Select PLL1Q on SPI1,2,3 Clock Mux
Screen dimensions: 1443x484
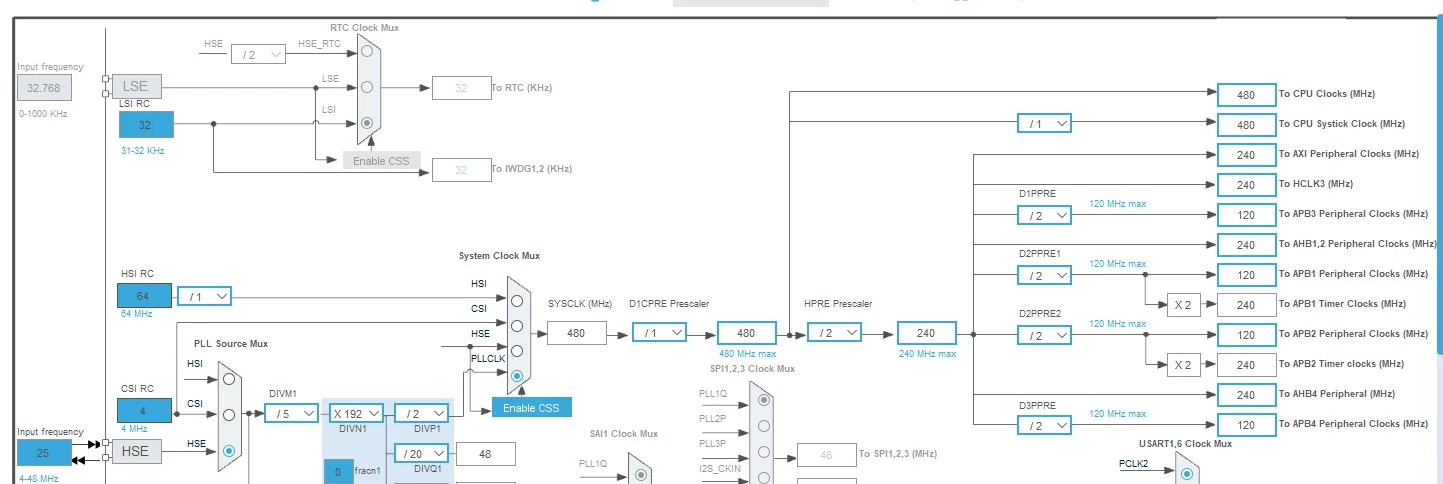point(765,400)
